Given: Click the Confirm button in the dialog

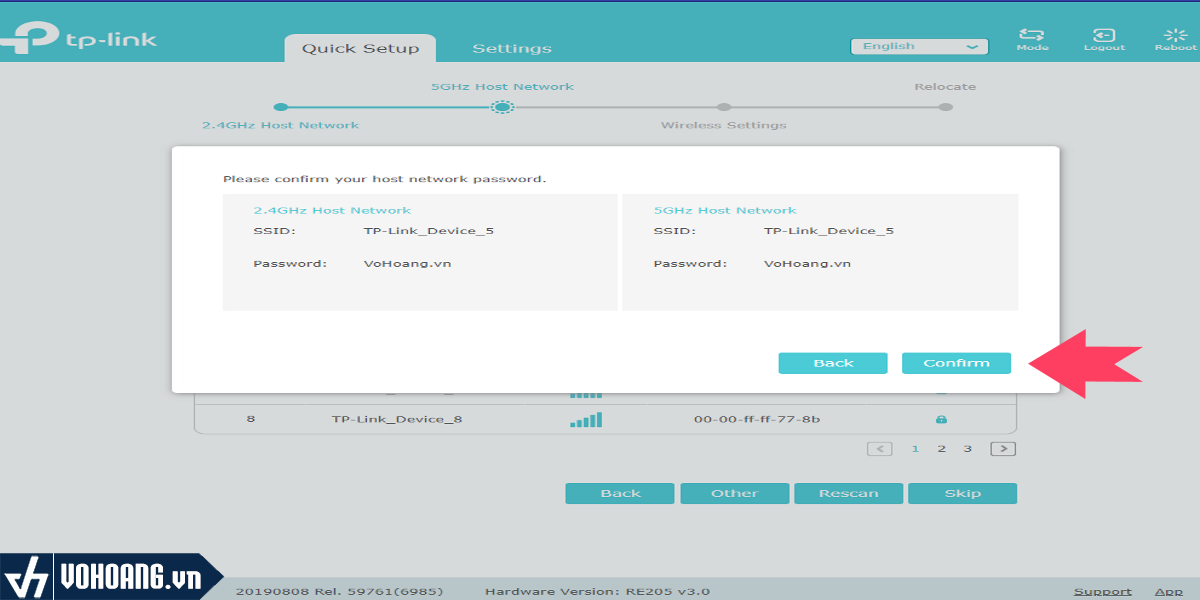Looking at the screenshot, I should [x=956, y=363].
